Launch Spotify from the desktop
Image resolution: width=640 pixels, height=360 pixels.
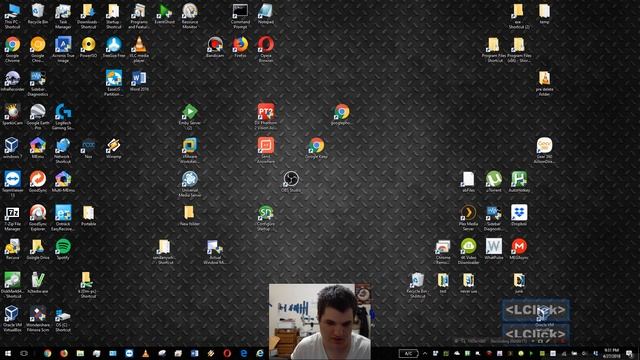[63, 249]
